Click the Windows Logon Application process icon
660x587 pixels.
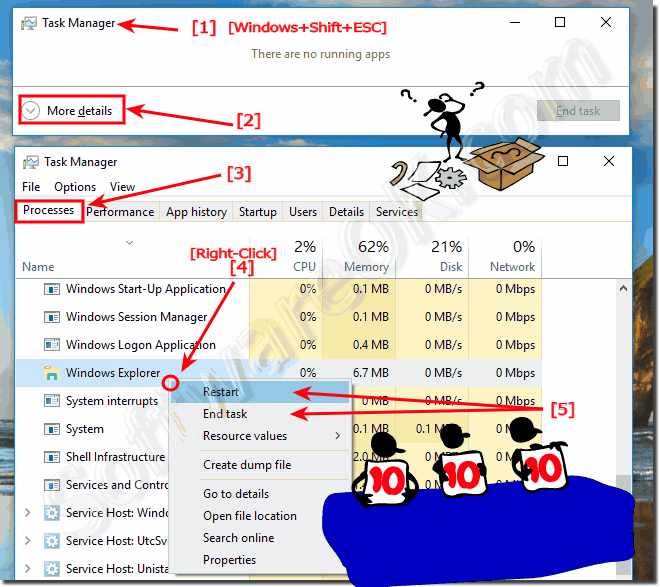[x=52, y=345]
